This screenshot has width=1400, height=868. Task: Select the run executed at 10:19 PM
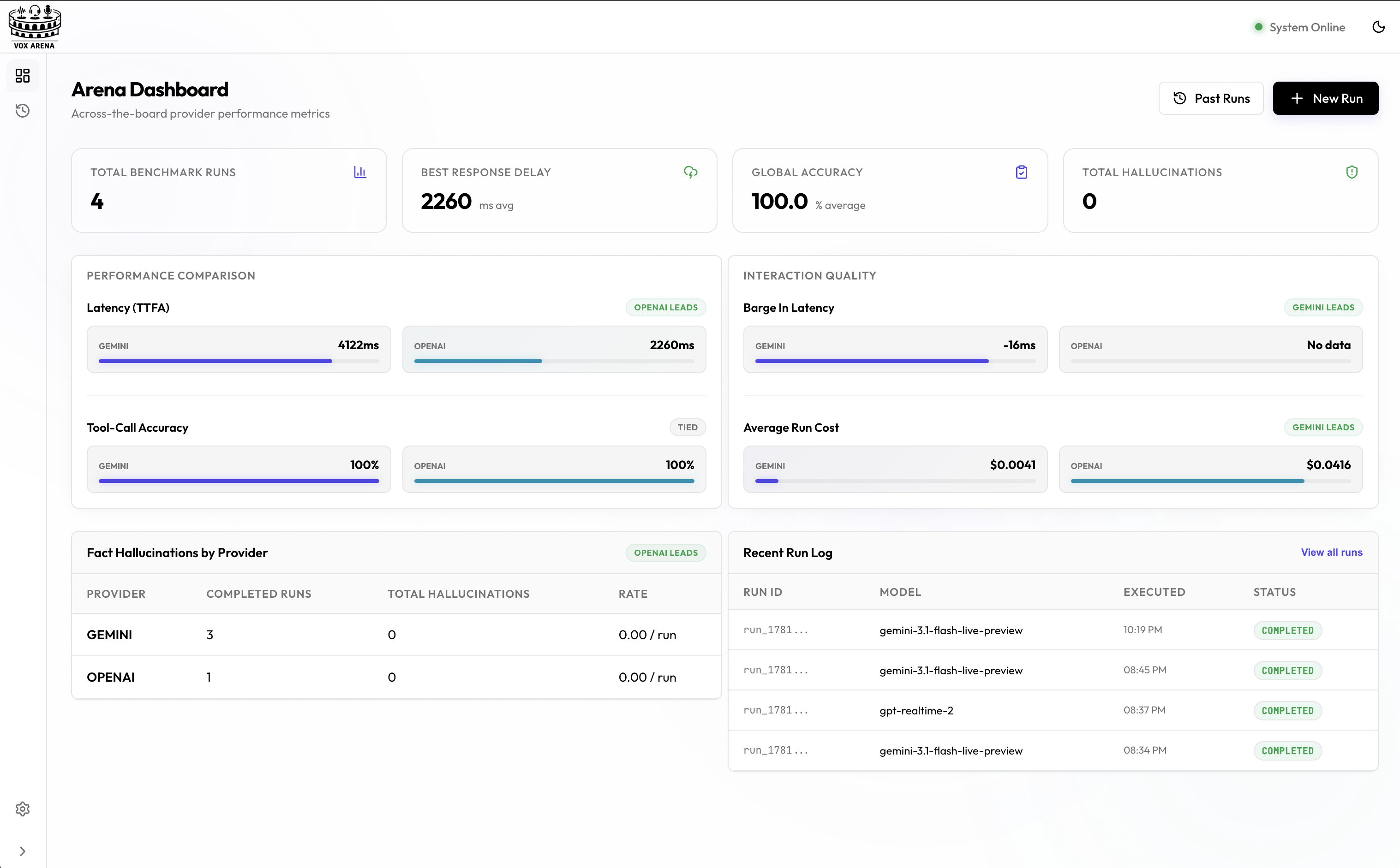coord(1053,630)
